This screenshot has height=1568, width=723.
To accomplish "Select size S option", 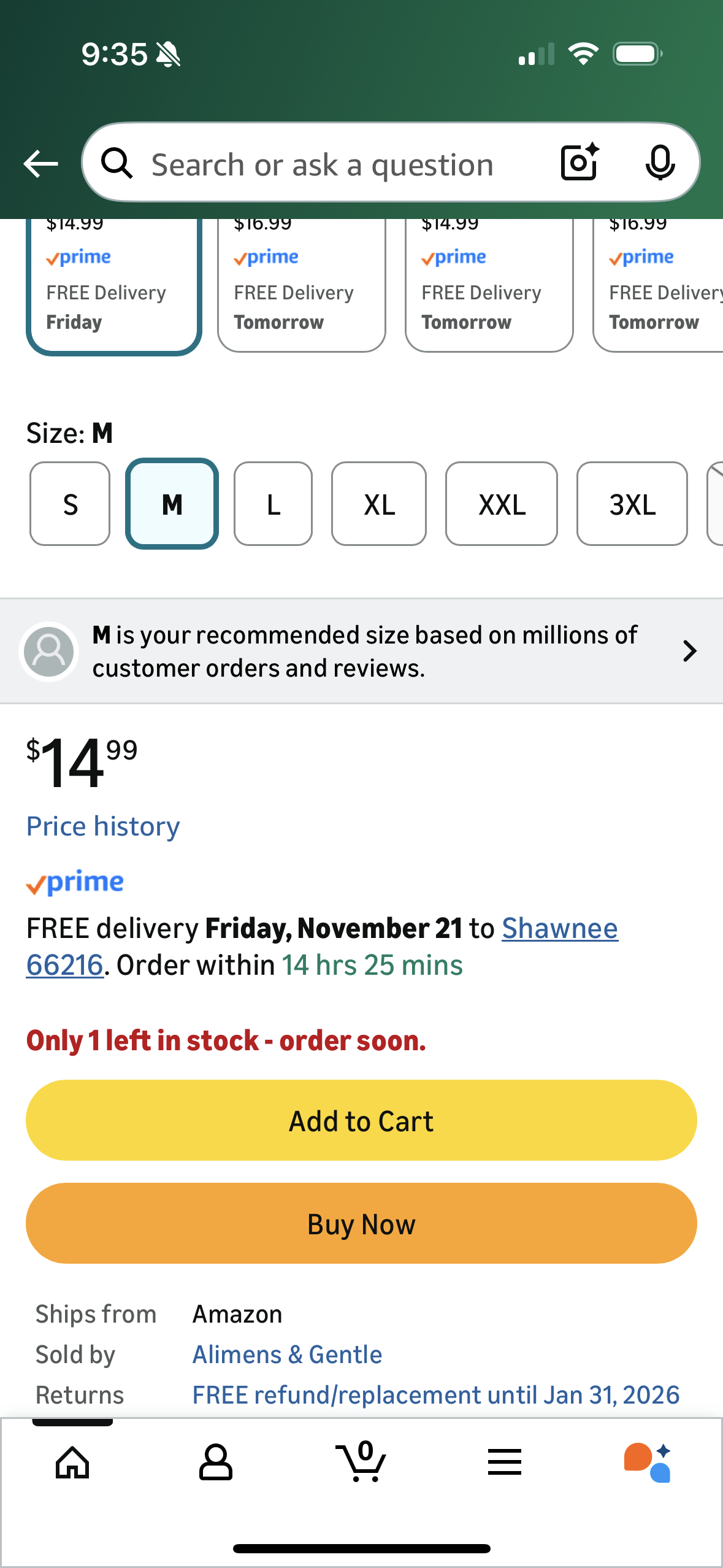I will [70, 504].
